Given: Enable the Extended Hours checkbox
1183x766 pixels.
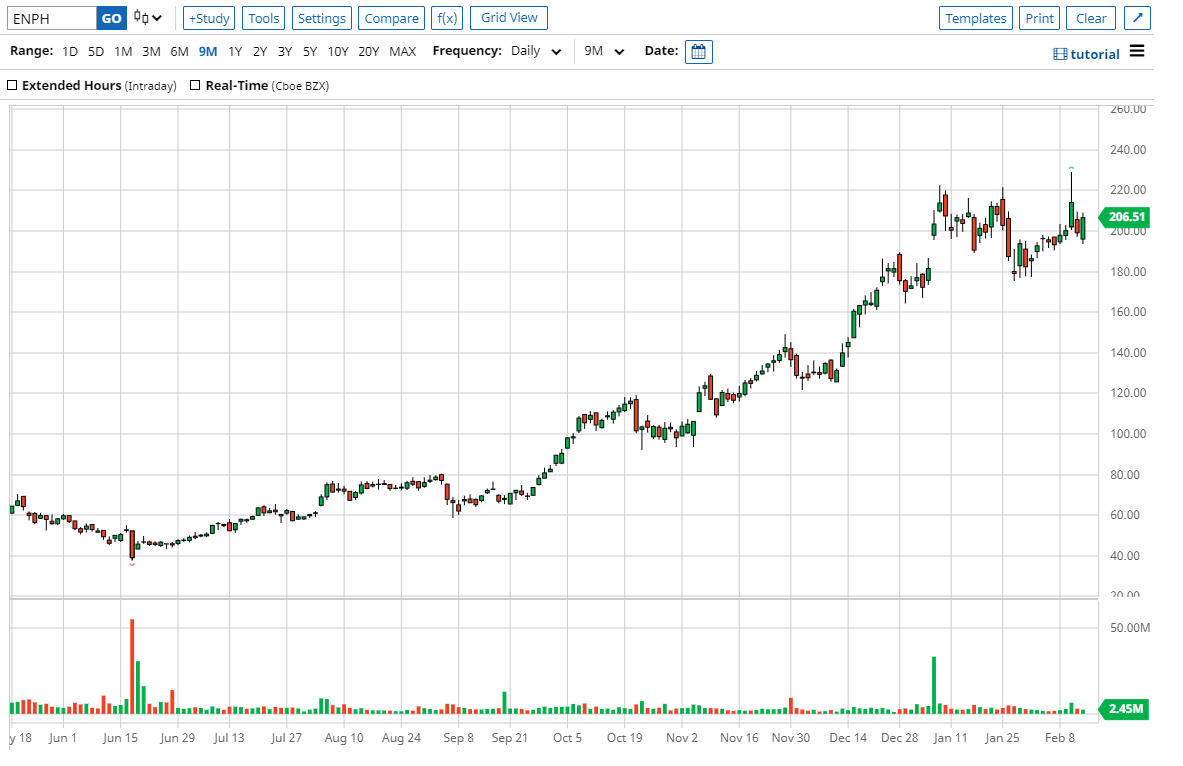Looking at the screenshot, I should (13, 86).
